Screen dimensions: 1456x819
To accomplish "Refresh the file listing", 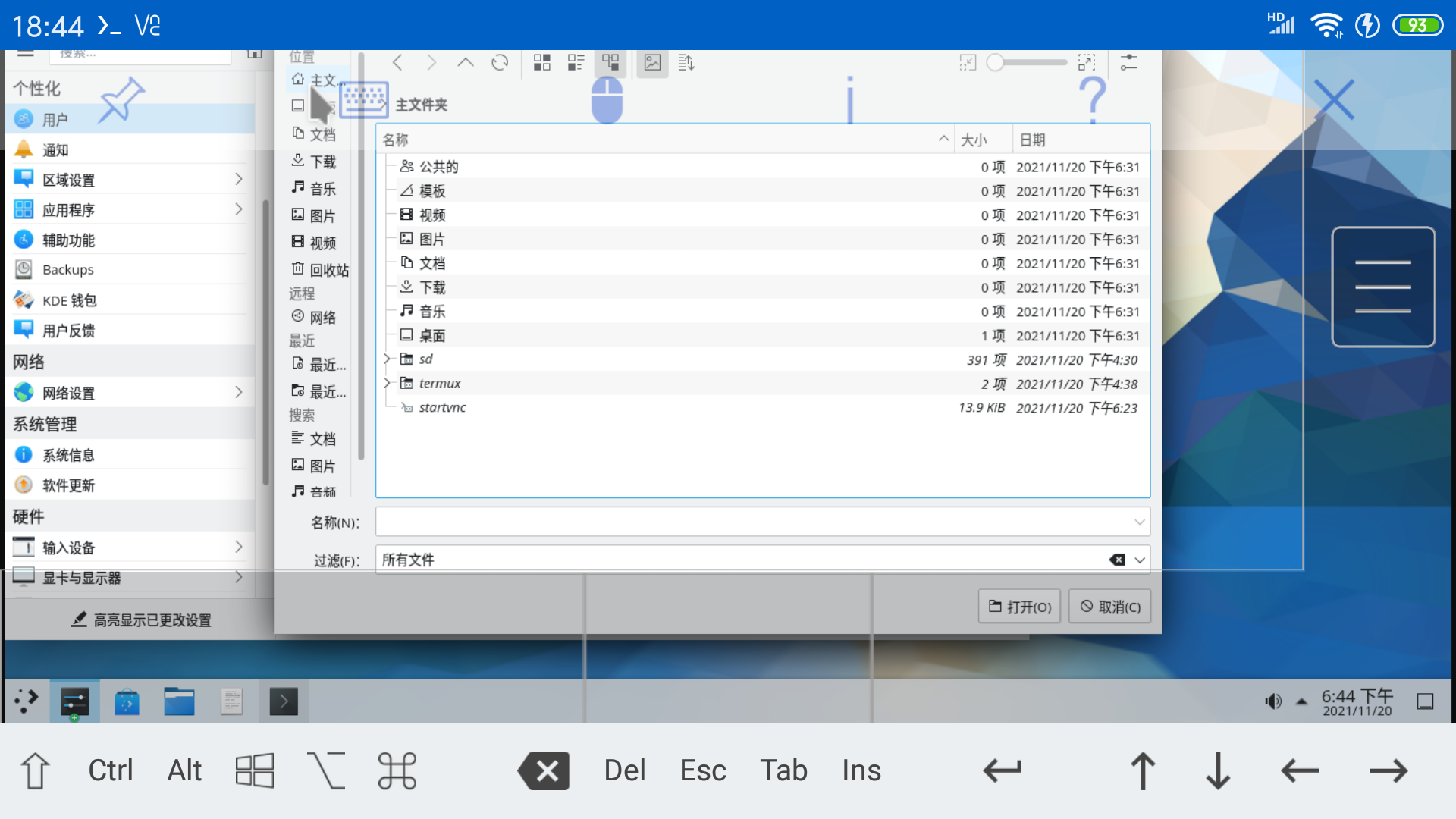I will (x=500, y=63).
